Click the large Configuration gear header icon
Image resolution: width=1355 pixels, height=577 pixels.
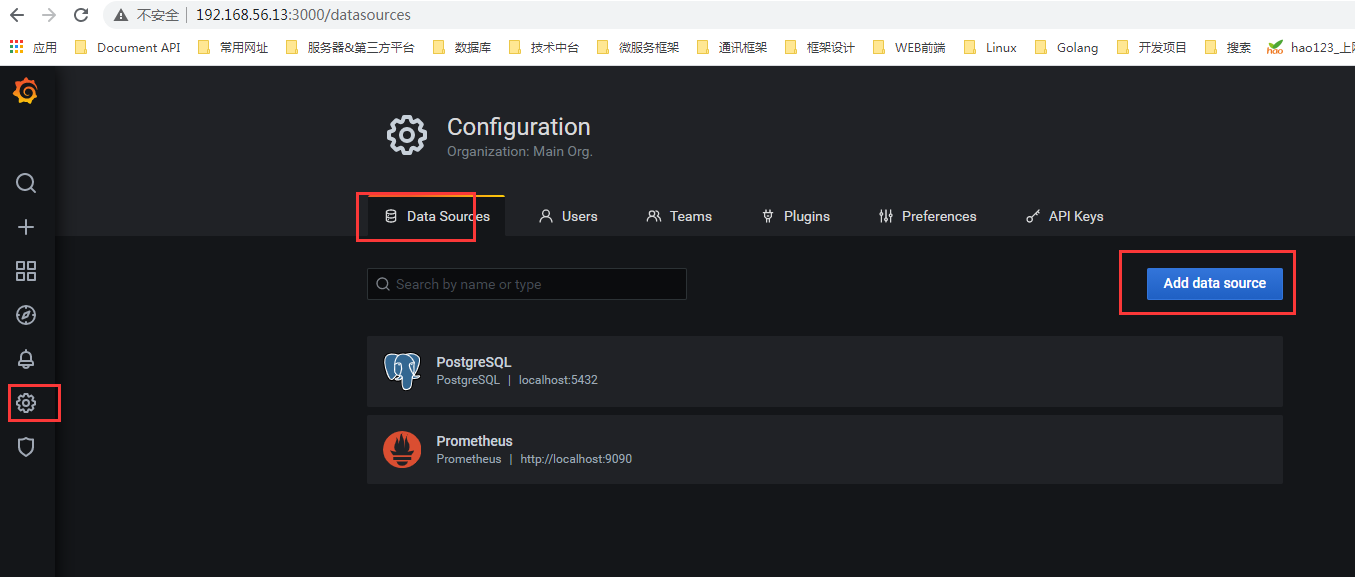(407, 135)
